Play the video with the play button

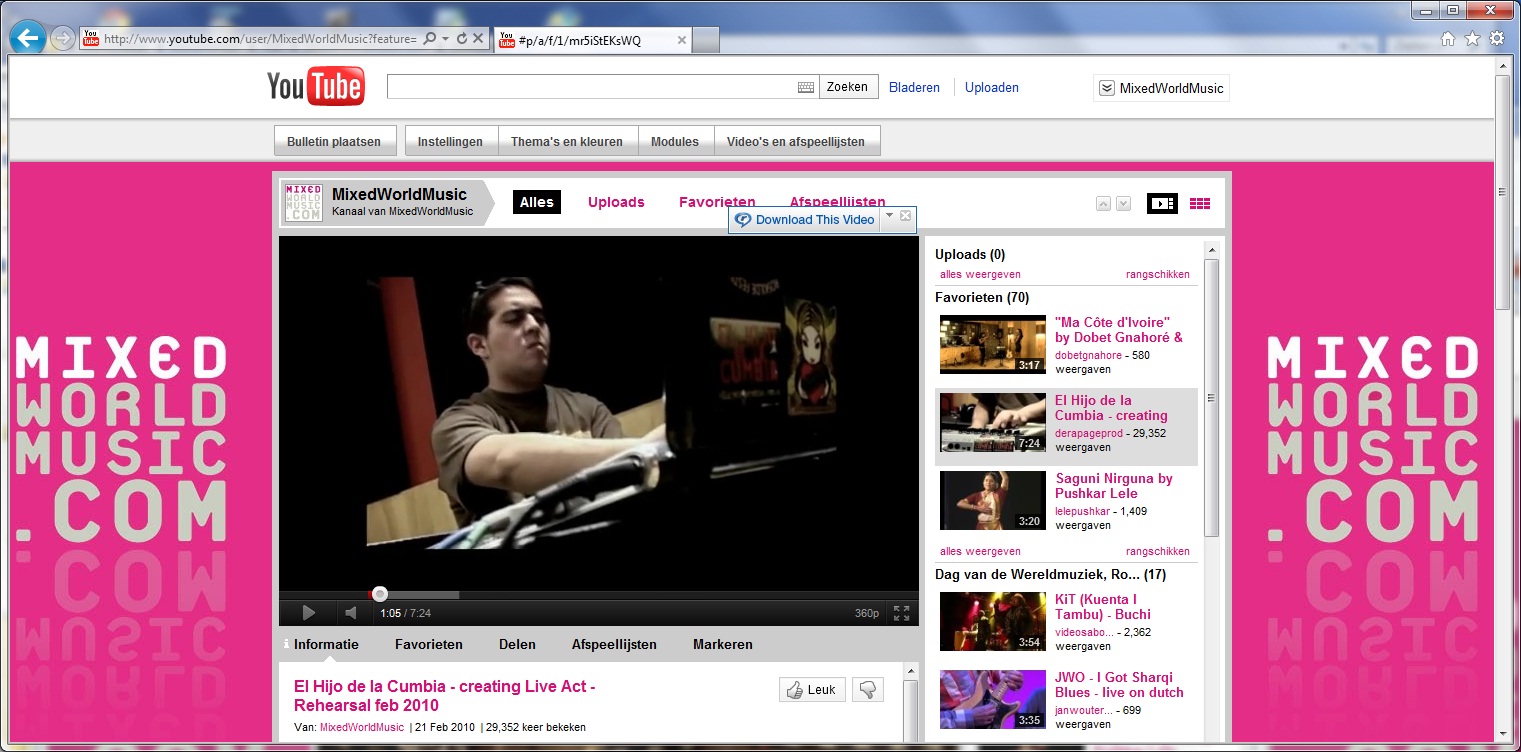[x=309, y=613]
